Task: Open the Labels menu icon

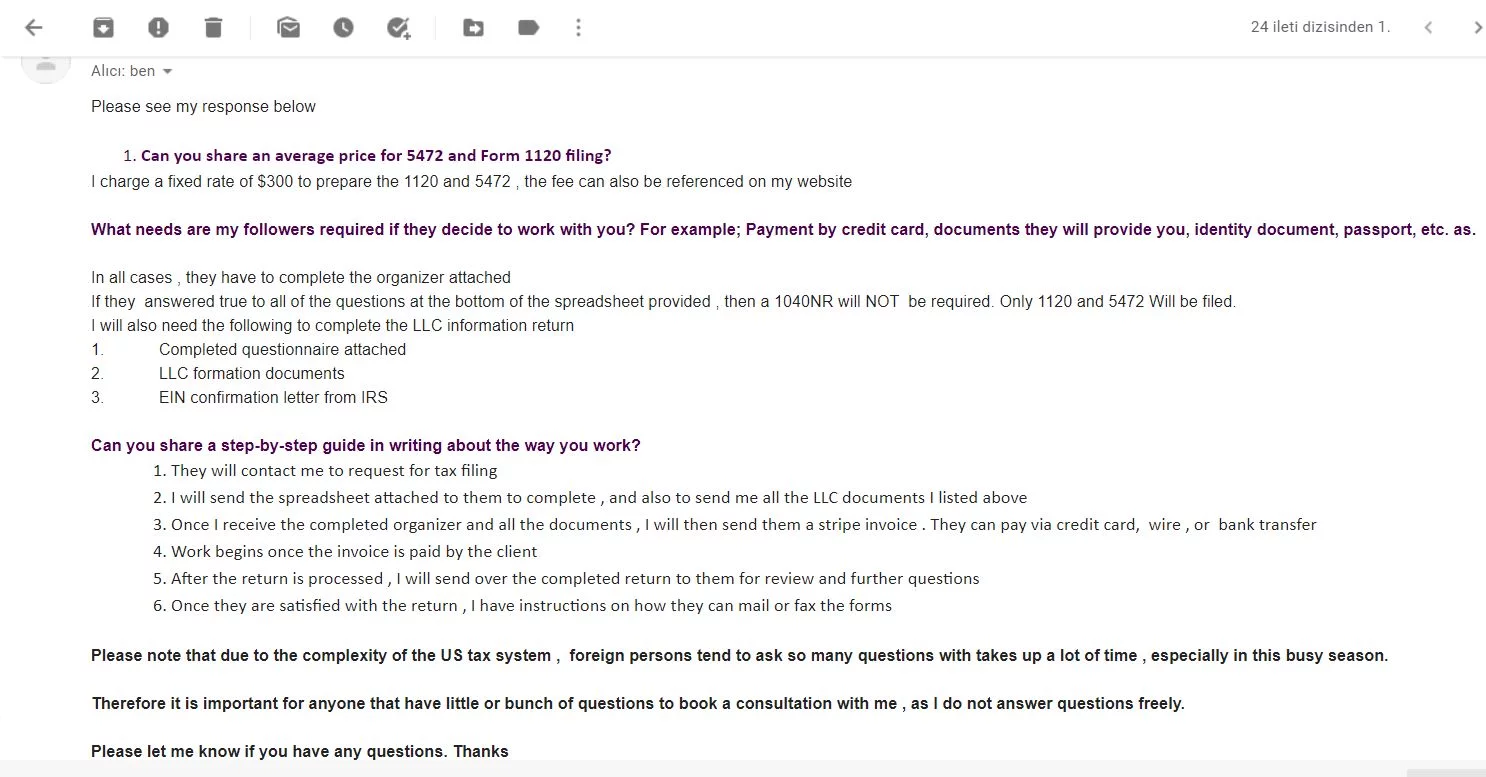Action: tap(528, 28)
